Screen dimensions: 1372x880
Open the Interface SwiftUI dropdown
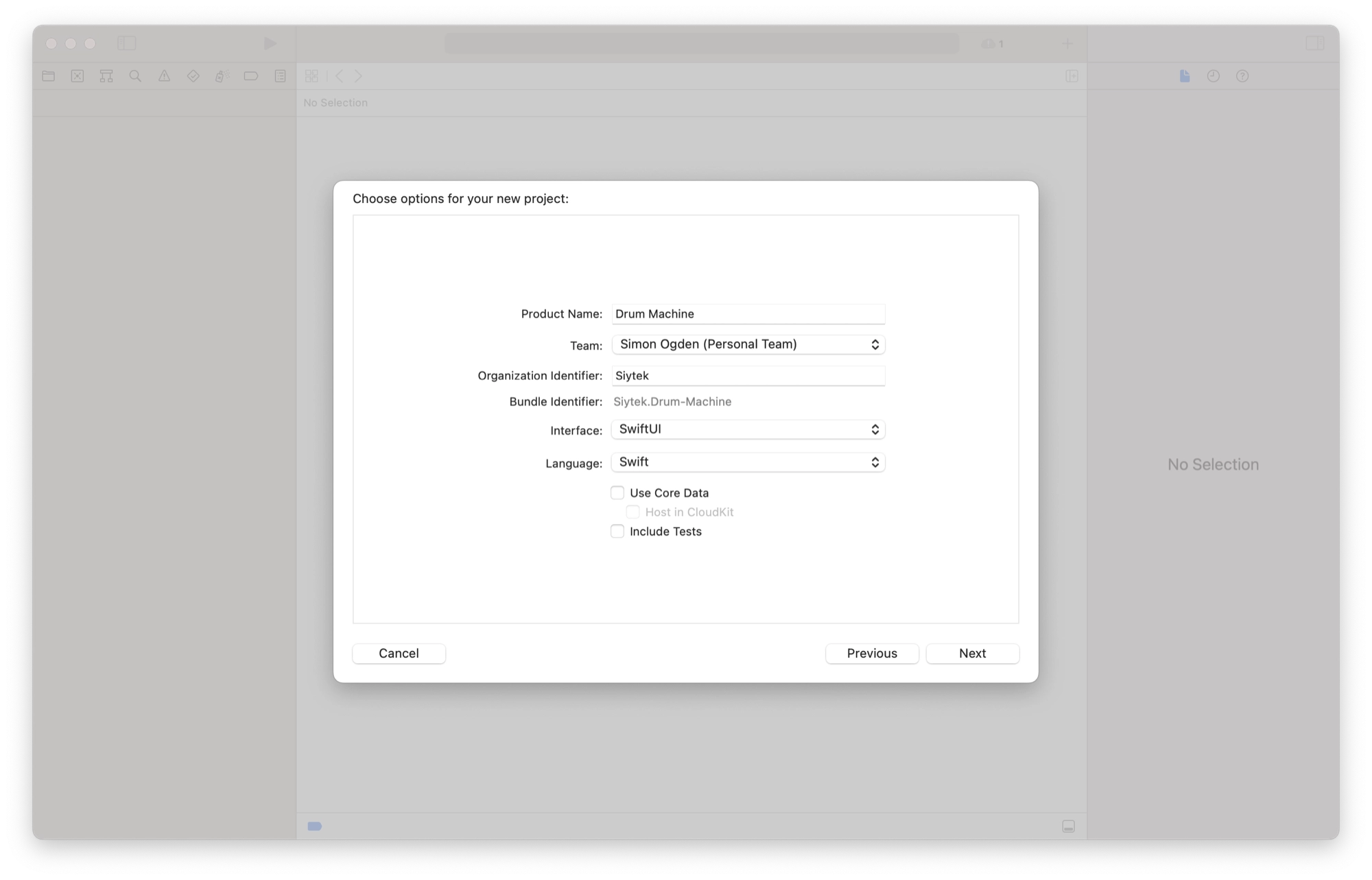(x=748, y=429)
